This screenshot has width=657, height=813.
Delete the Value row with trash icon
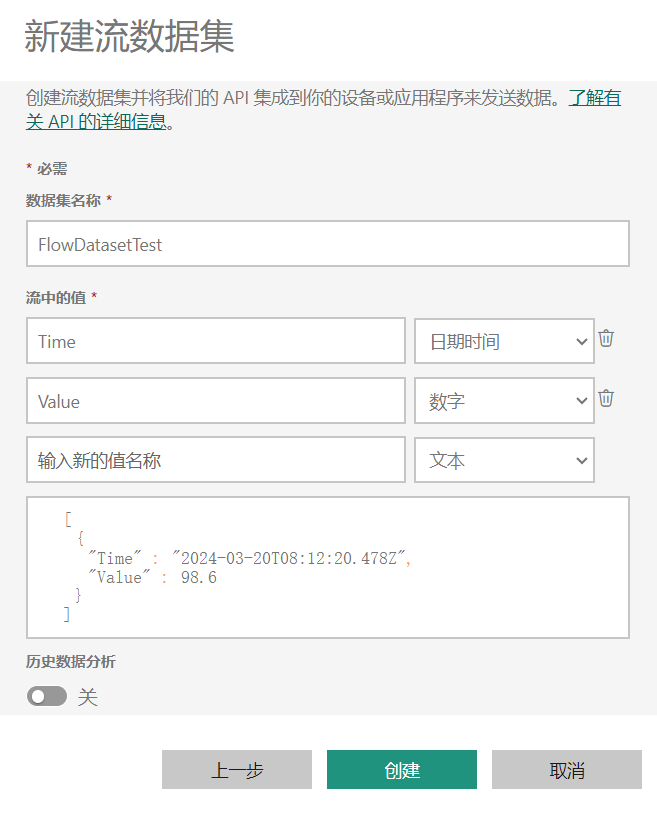[606, 399]
